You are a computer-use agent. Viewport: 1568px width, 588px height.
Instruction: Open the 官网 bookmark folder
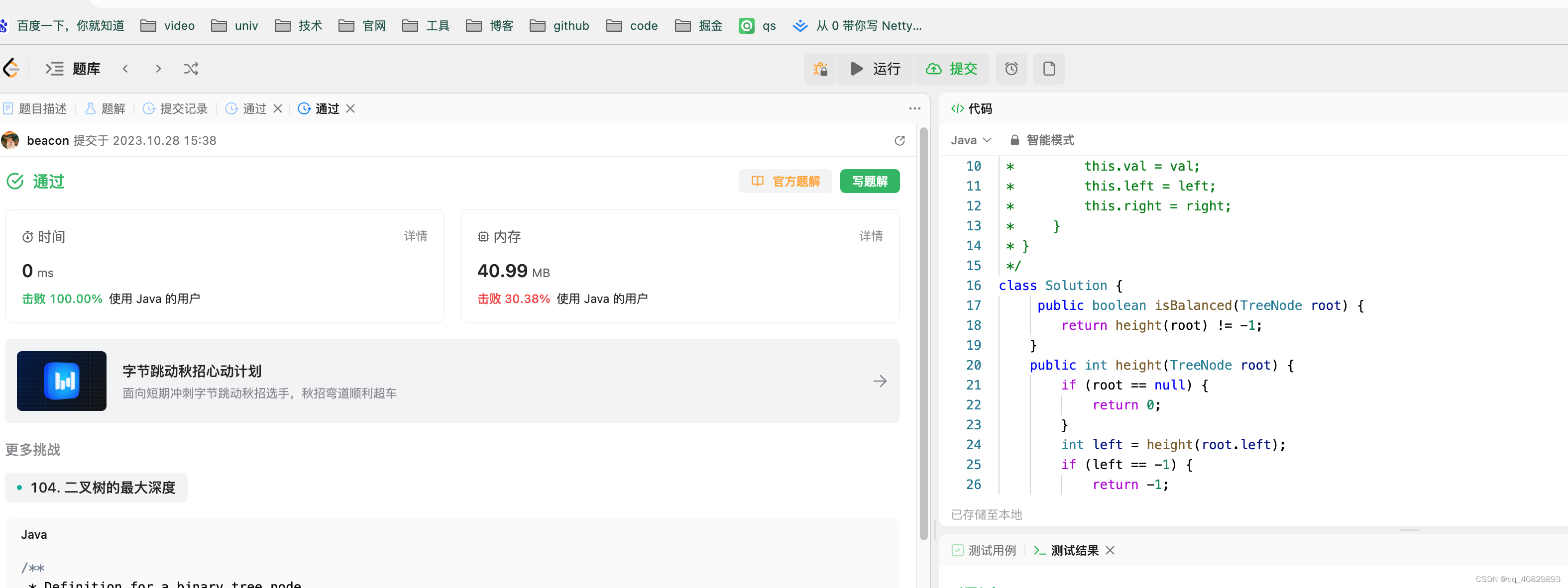point(362,25)
